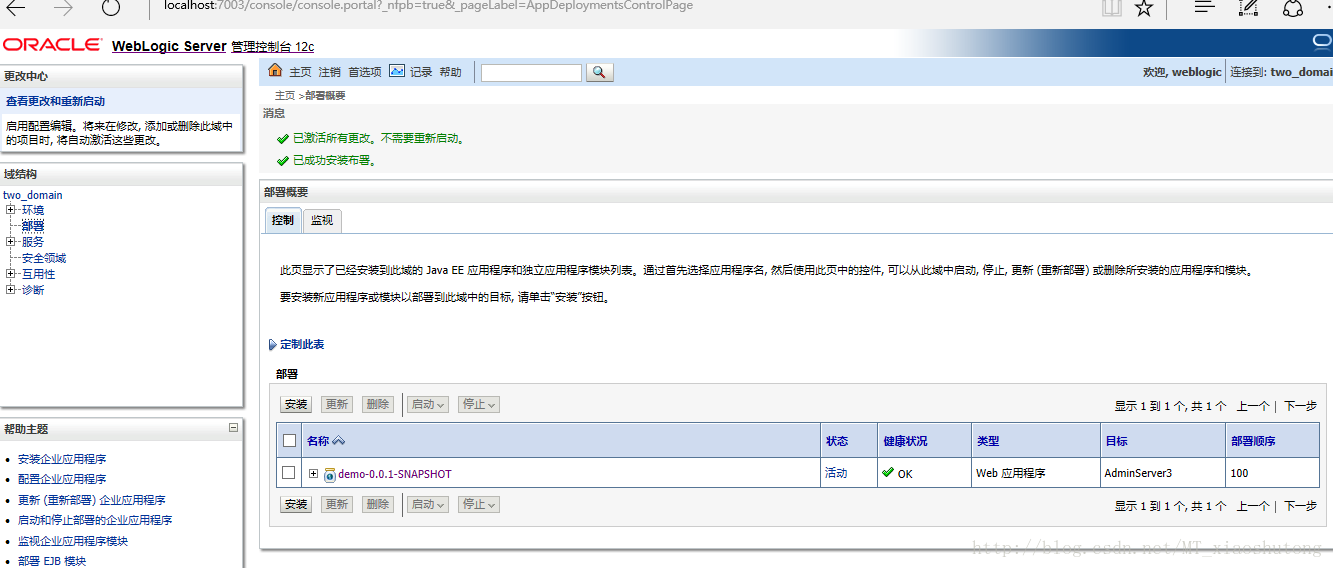Open help topic 安装企业应用程序
1333x568 pixels.
pyautogui.click(x=62, y=459)
